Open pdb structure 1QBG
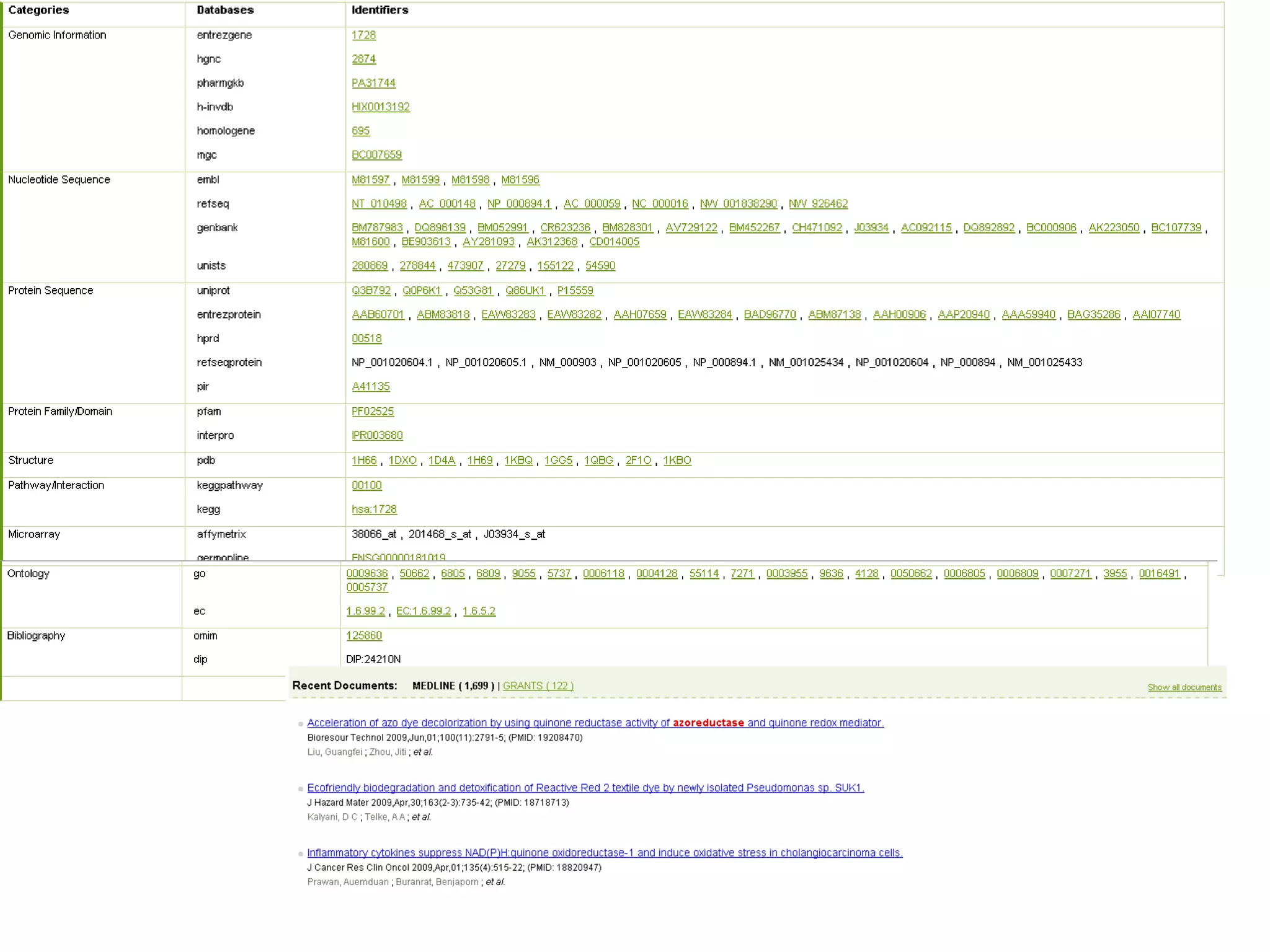The image size is (1270, 952). (x=598, y=461)
